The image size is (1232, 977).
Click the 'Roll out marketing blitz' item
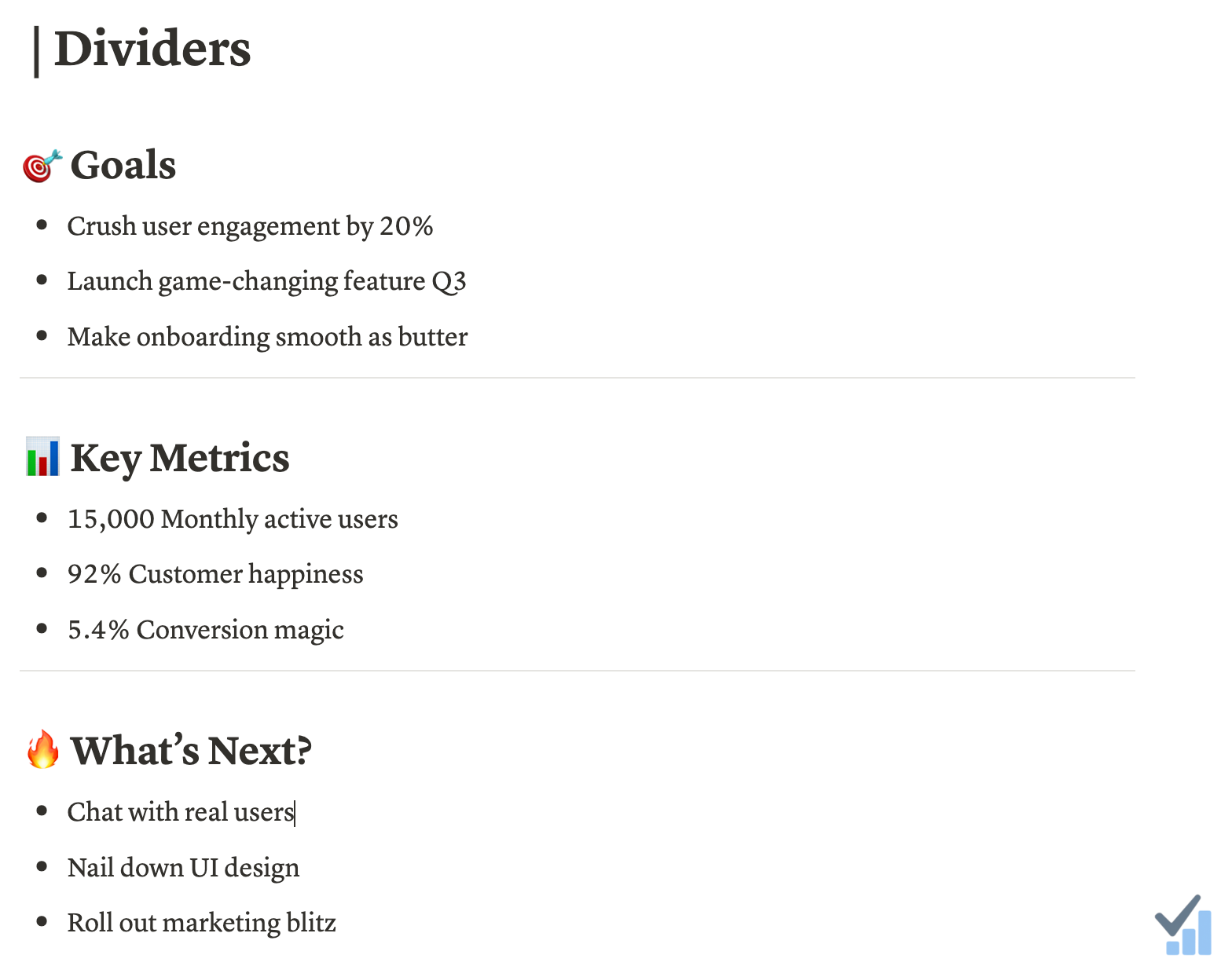click(202, 923)
